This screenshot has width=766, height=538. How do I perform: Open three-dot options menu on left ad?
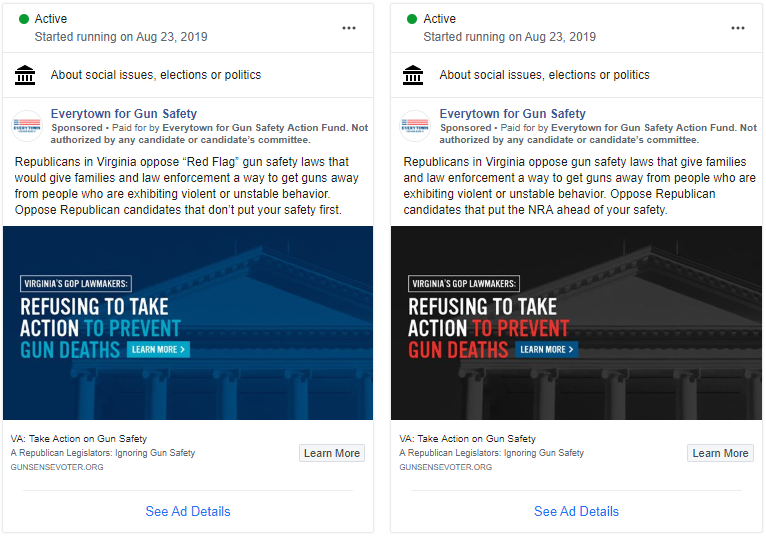click(349, 28)
